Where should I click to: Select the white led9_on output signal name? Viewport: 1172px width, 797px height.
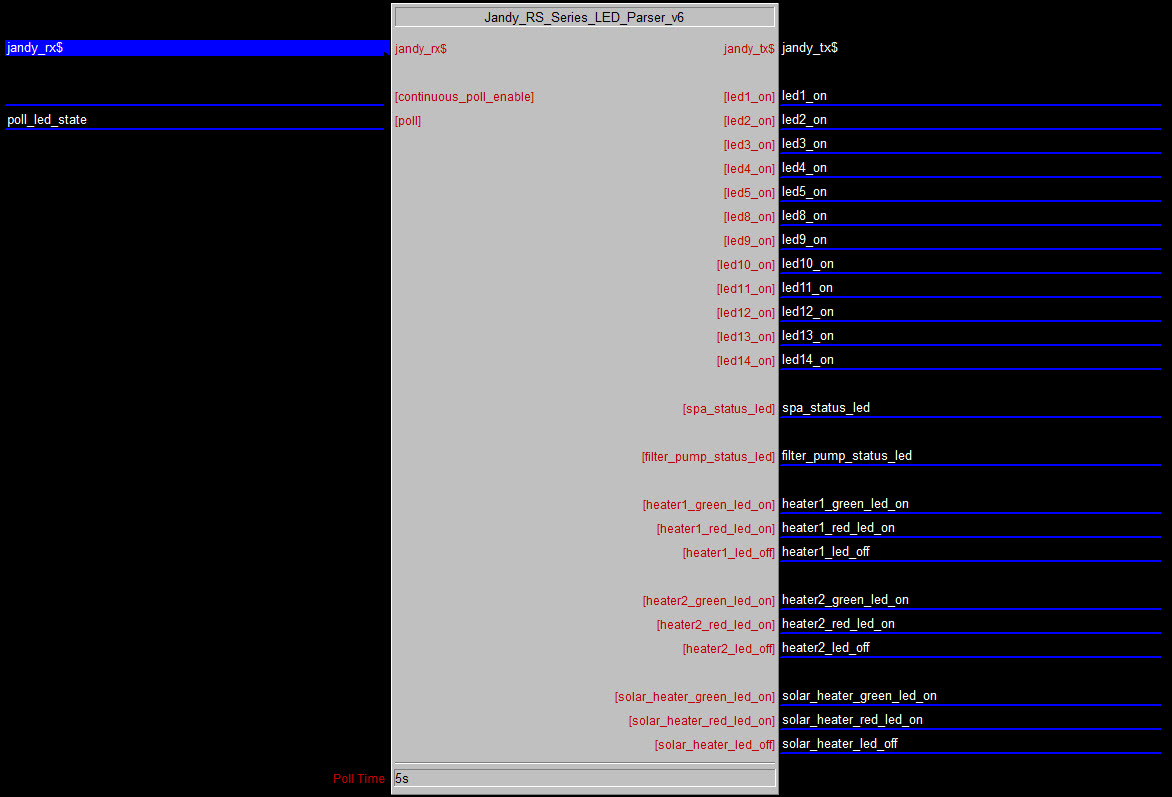[804, 239]
